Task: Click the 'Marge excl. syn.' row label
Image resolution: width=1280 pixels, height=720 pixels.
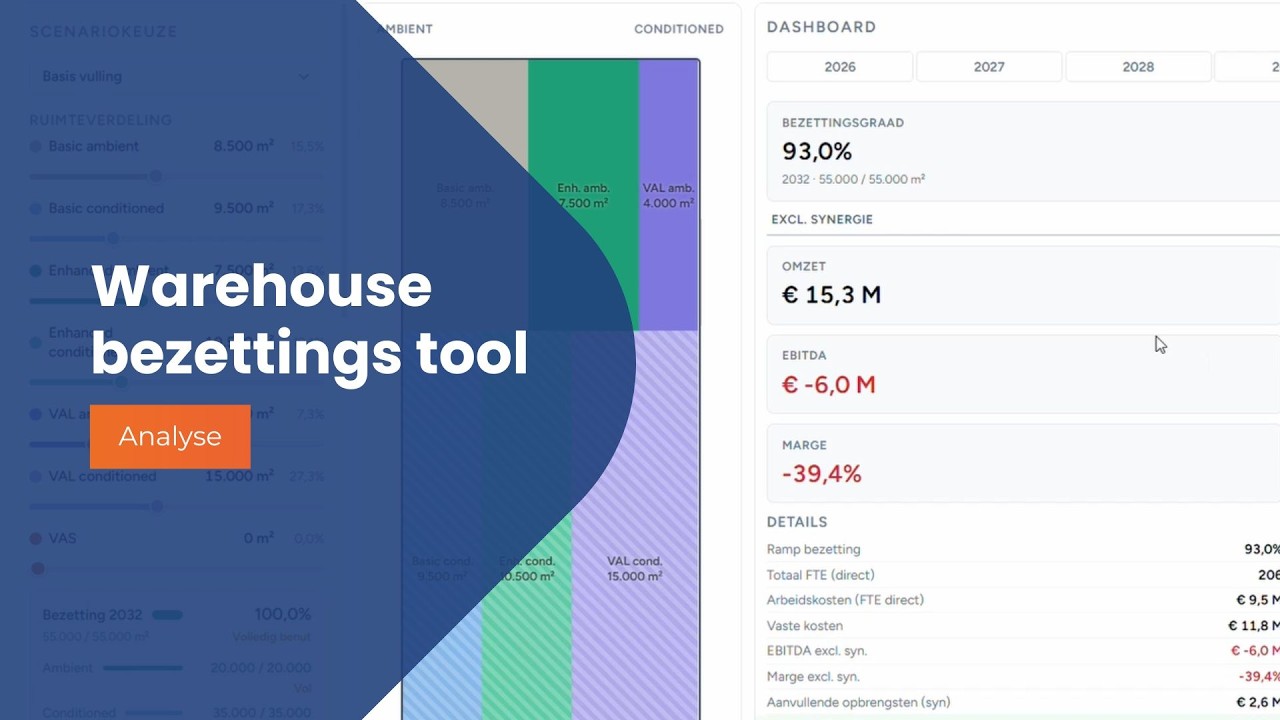Action: [x=813, y=677]
